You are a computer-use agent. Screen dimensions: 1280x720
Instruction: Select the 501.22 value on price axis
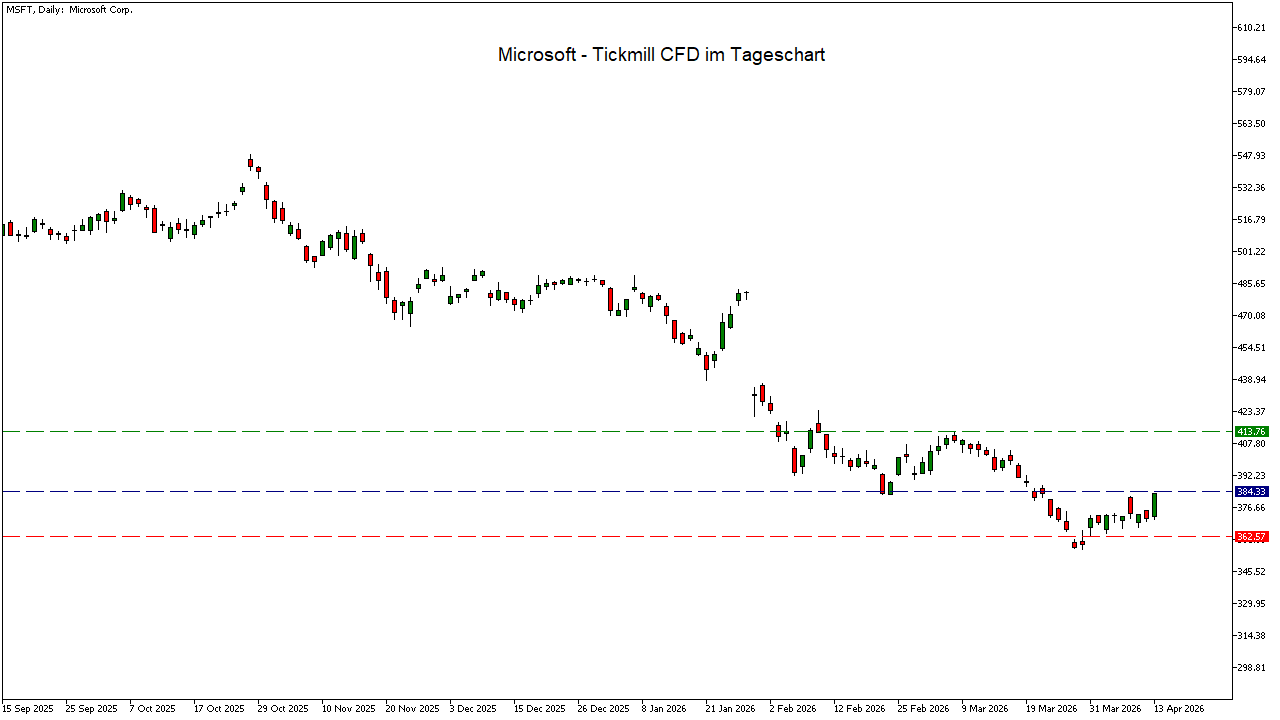pos(1252,252)
